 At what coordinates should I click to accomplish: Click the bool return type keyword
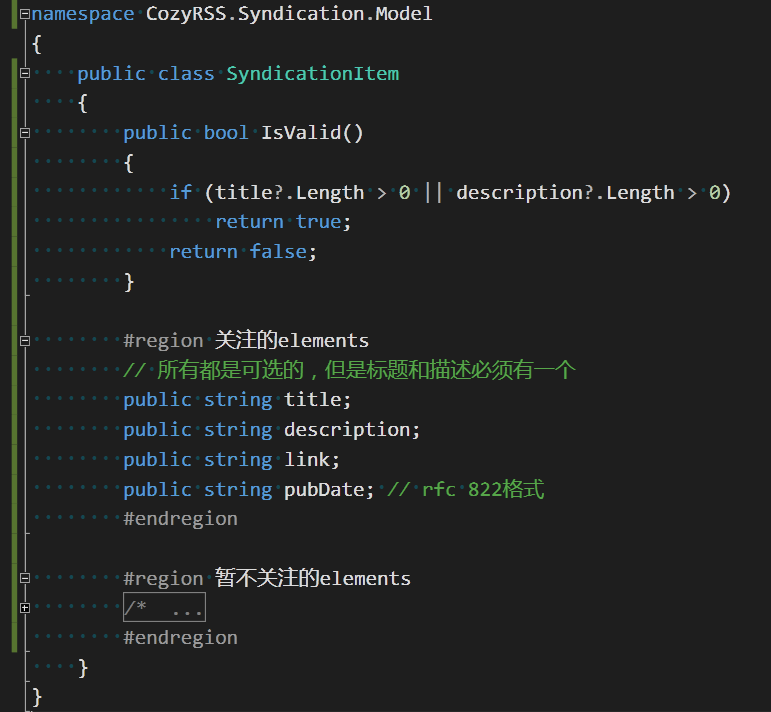tap(226, 133)
